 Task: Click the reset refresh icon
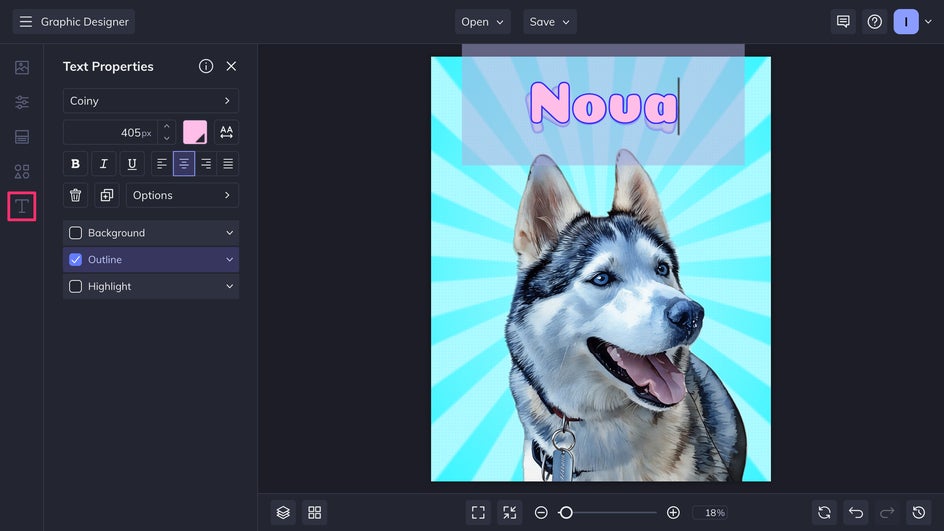pyautogui.click(x=824, y=512)
